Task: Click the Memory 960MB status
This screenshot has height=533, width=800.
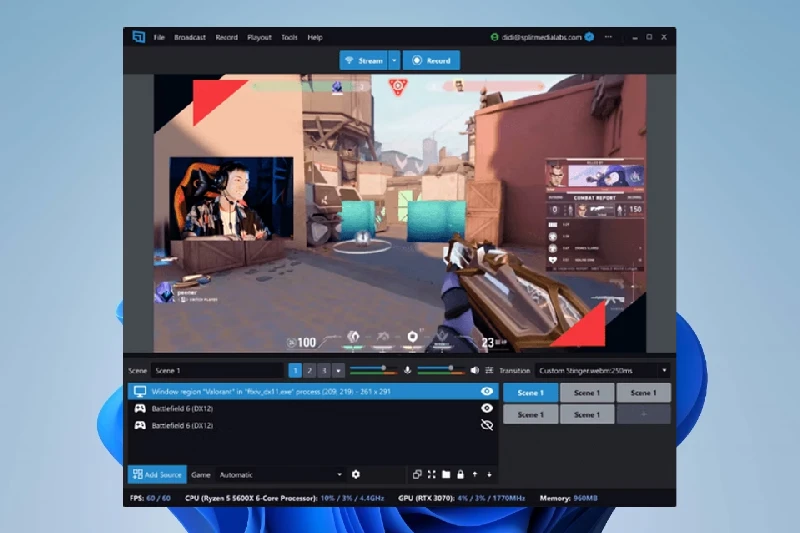Action: click(x=568, y=498)
